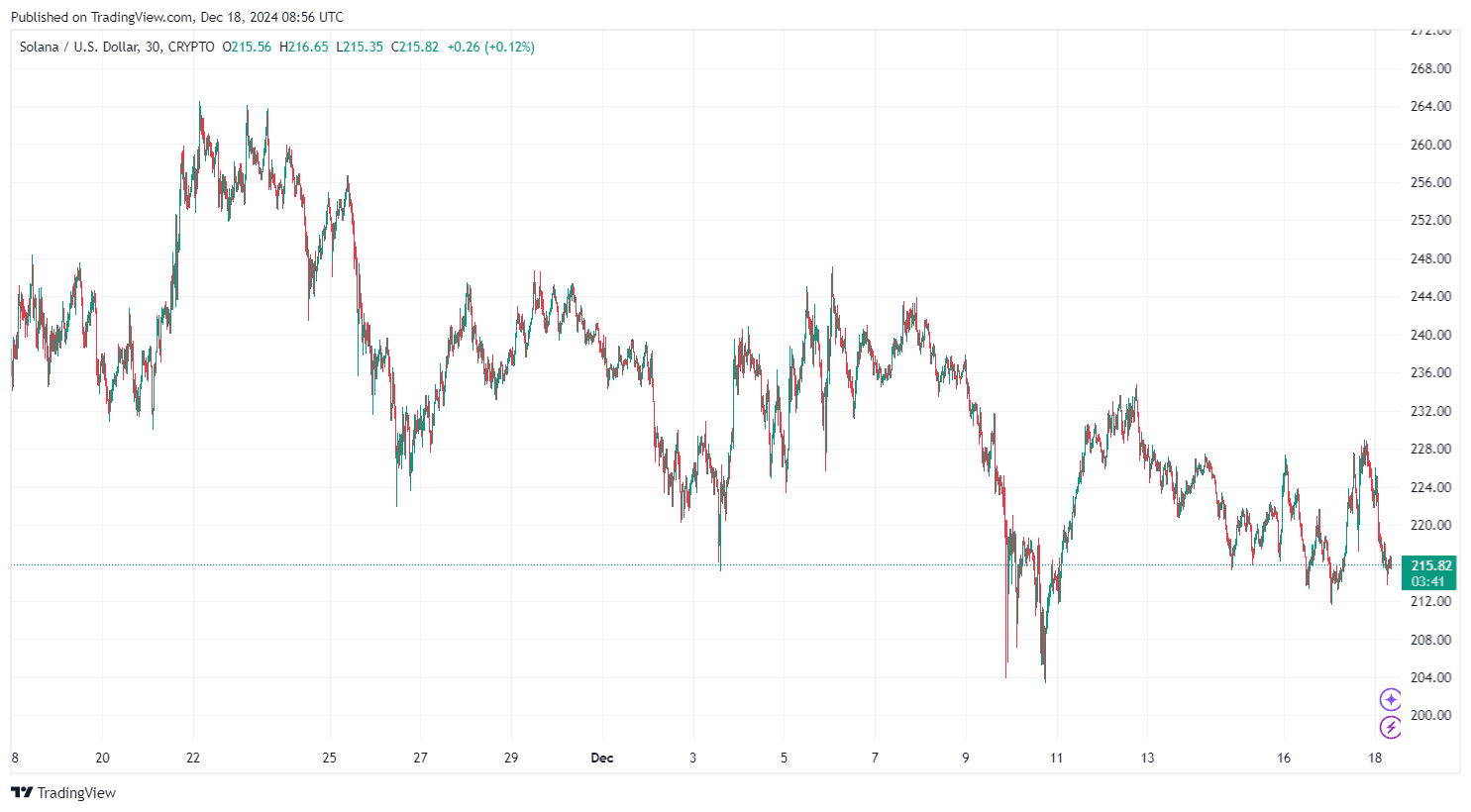Click the Published on TradingView.com header text
1471x812 pixels.
(x=177, y=17)
